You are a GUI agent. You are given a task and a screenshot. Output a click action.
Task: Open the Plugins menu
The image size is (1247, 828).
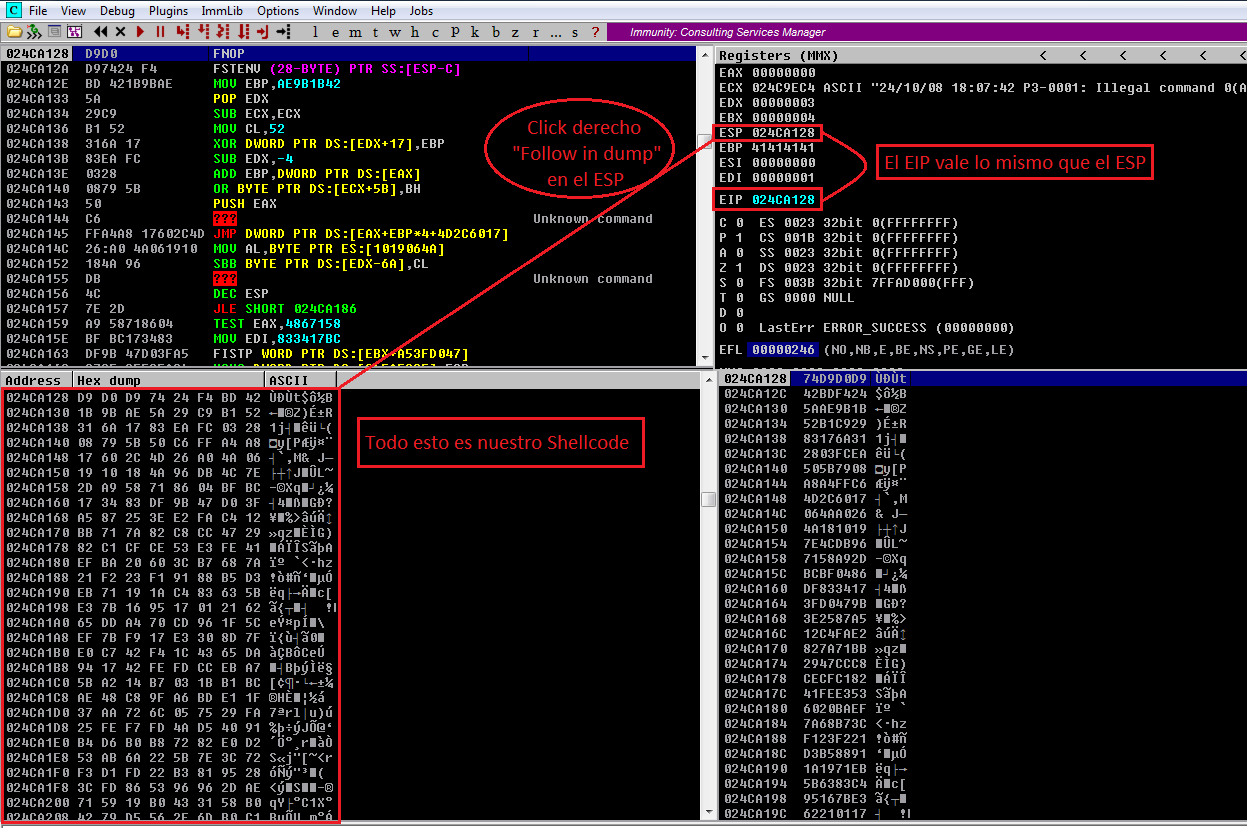pyautogui.click(x=168, y=10)
